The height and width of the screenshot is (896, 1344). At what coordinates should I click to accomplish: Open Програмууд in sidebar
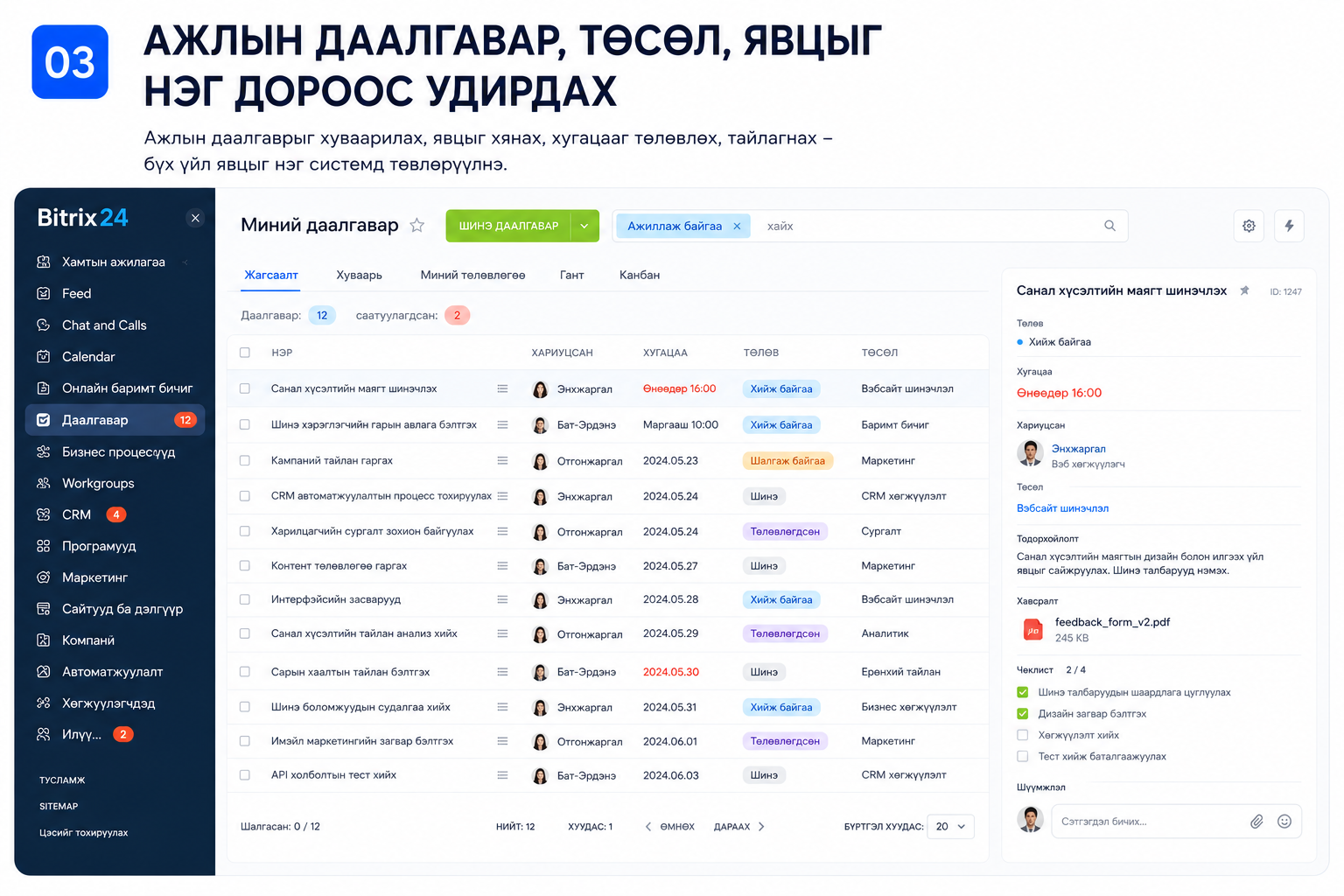(99, 547)
